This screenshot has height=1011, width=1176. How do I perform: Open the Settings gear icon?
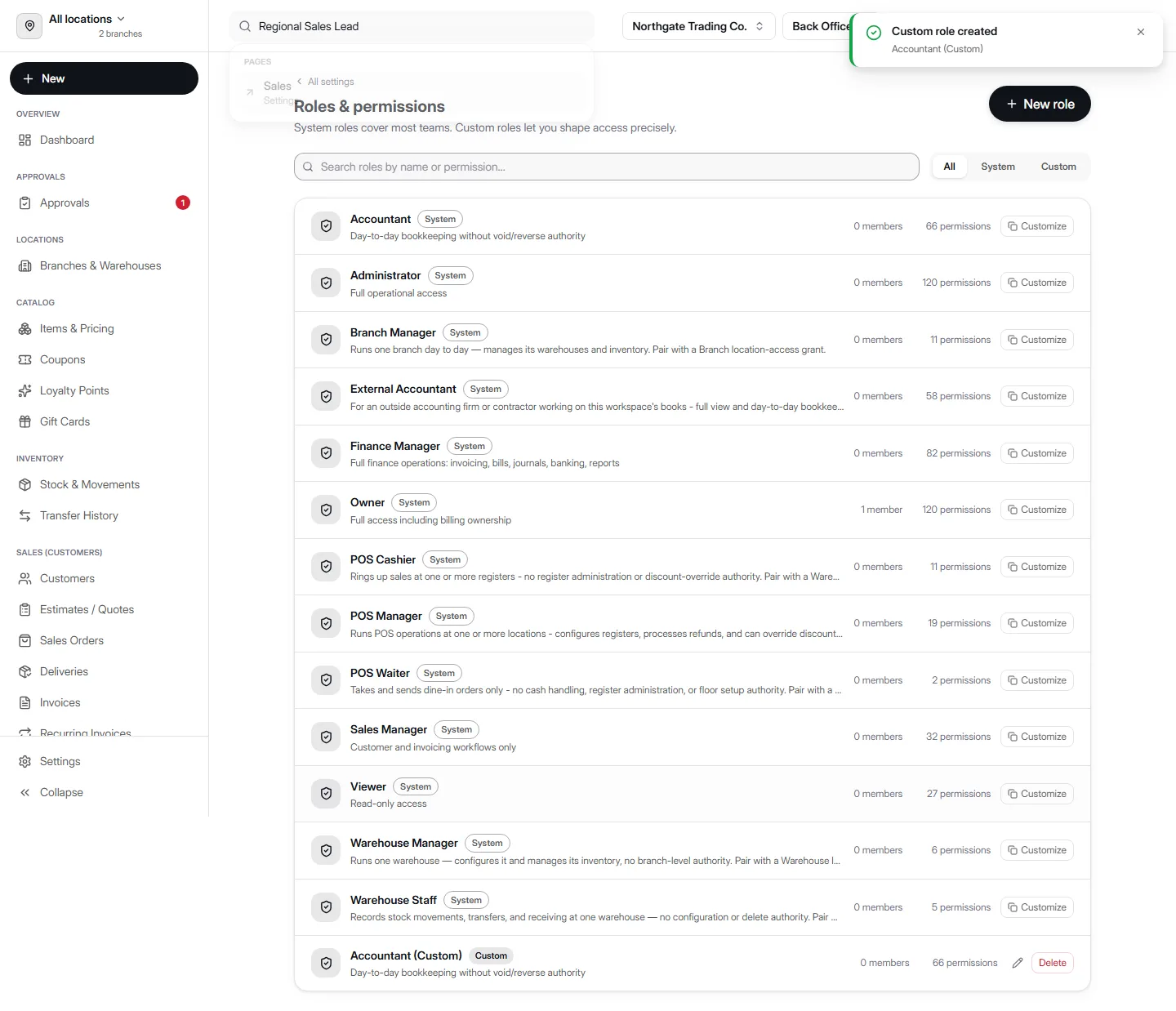(x=25, y=762)
